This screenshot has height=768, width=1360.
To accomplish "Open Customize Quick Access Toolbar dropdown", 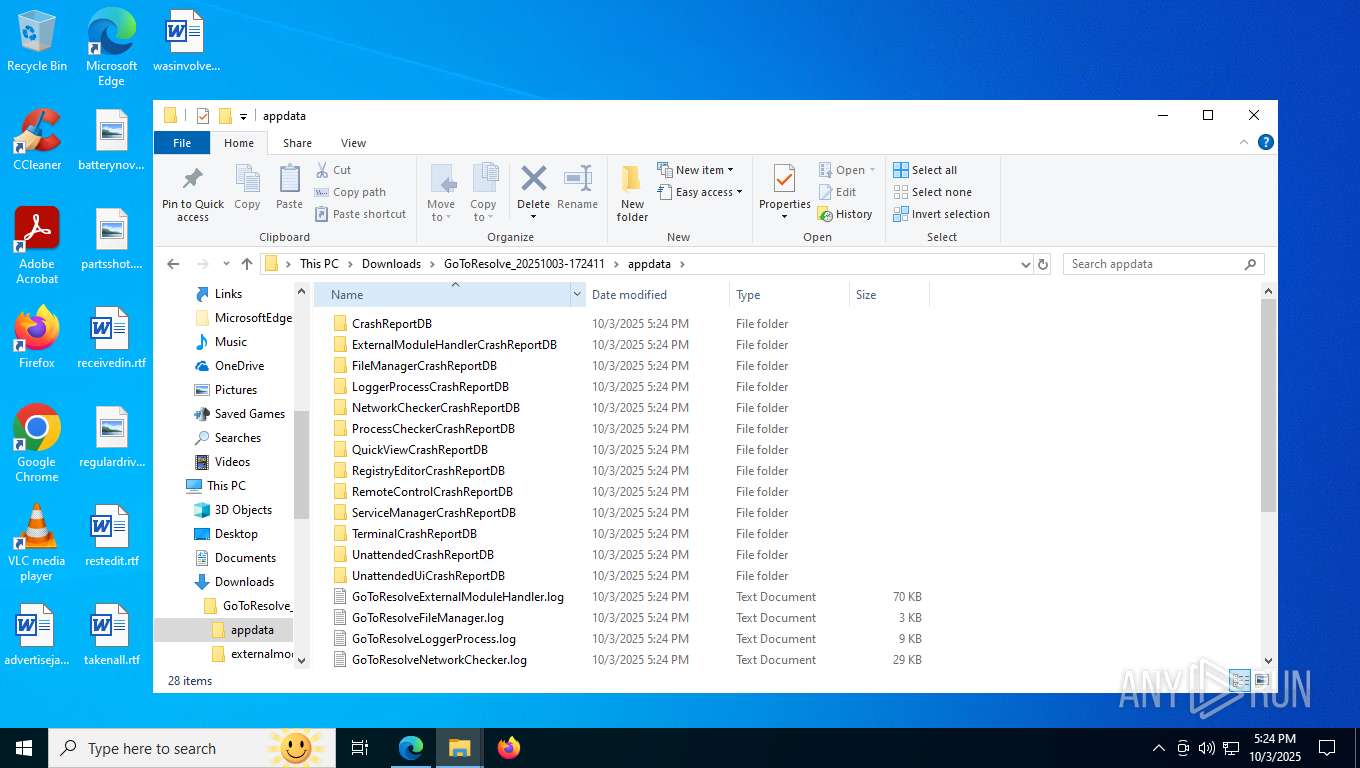I will [243, 117].
